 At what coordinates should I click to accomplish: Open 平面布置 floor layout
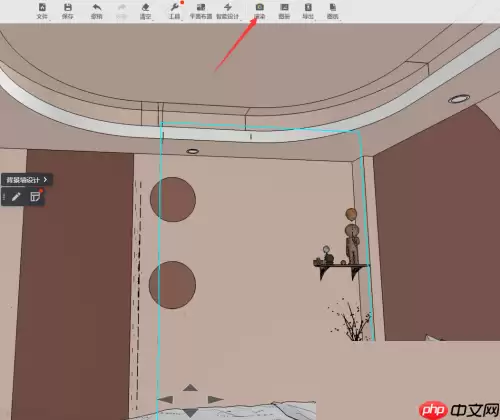201,7
